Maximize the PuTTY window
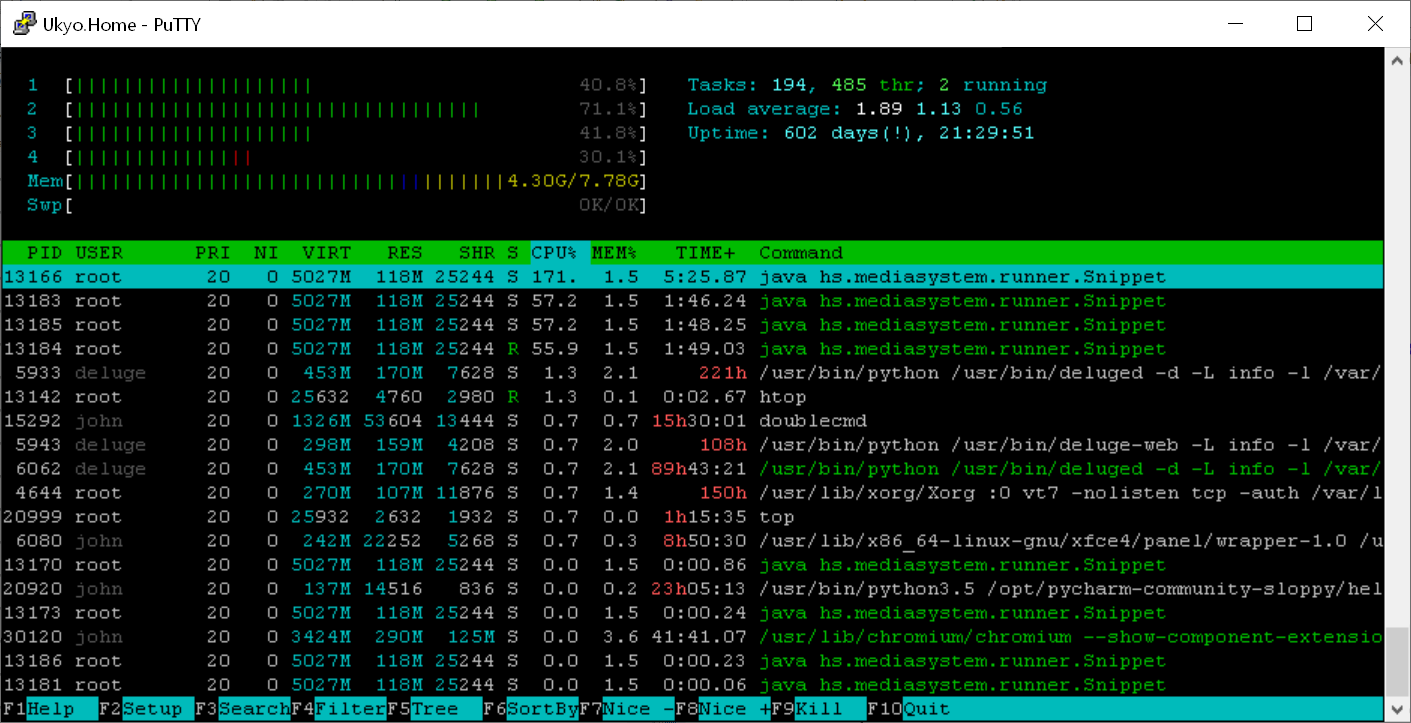 (x=1304, y=24)
